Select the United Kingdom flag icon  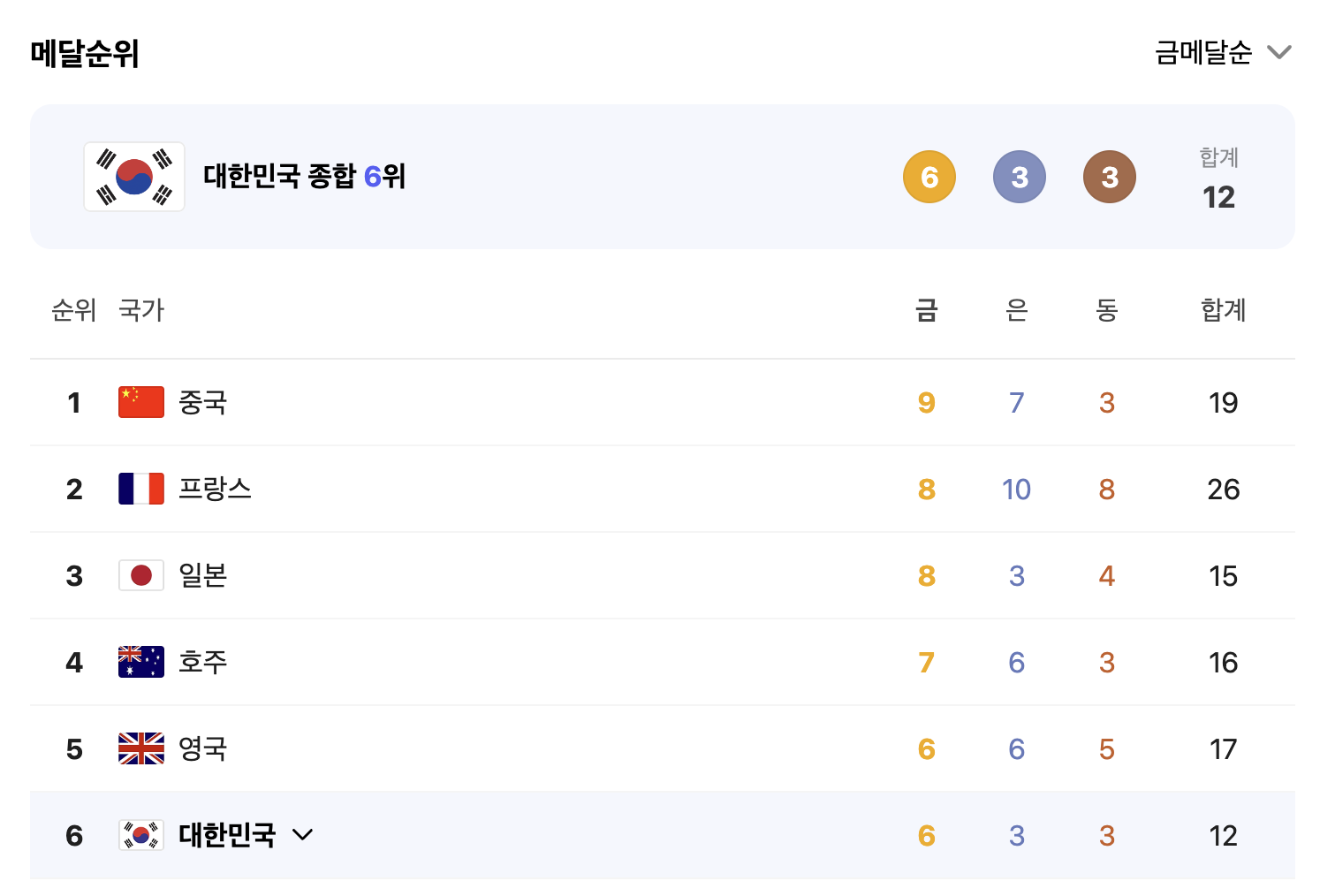point(140,748)
